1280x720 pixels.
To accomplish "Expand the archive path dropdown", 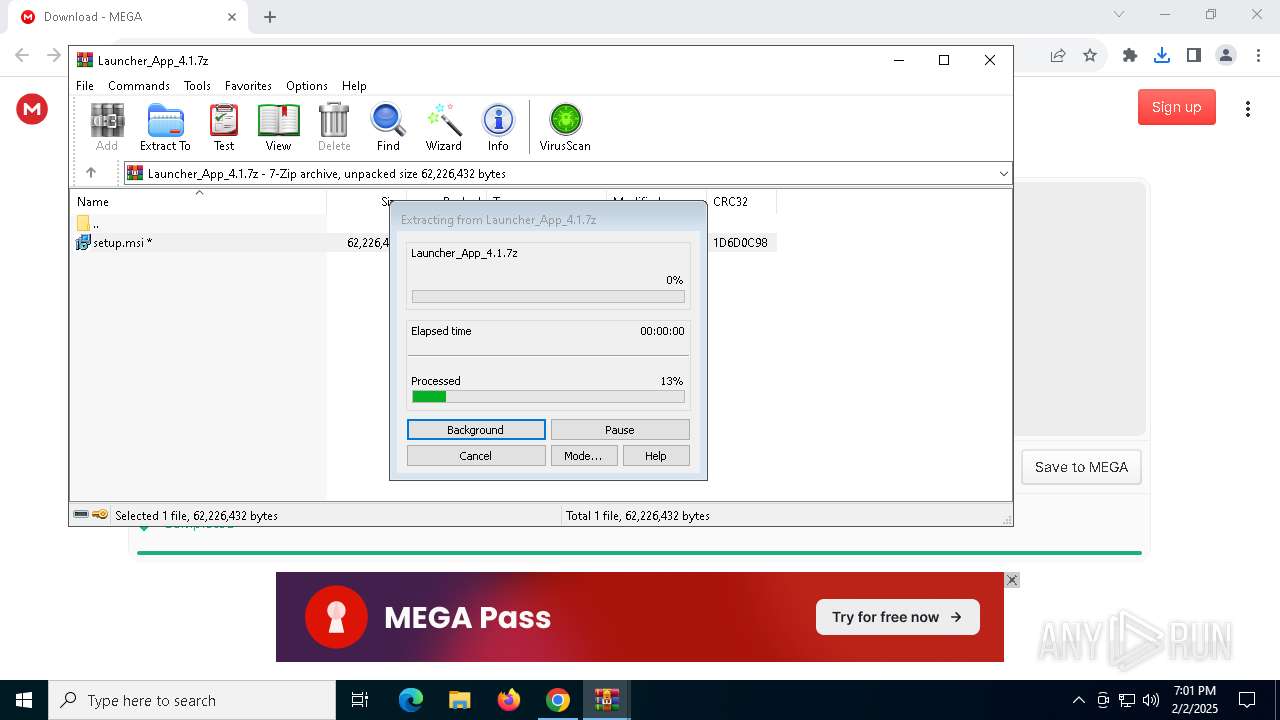I will coord(1003,174).
